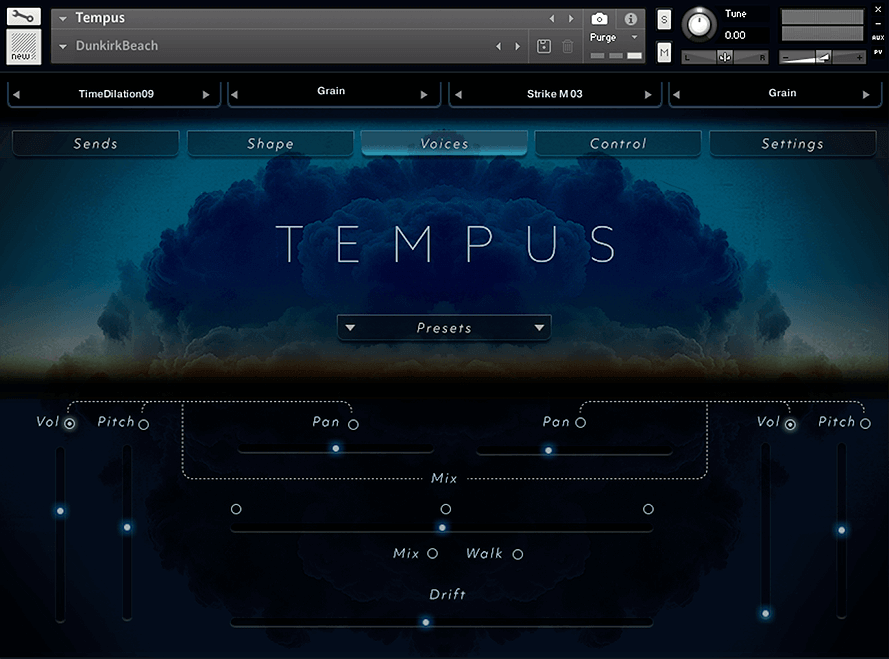
Task: Select next sample after TimeDilation09
Action: [x=206, y=94]
